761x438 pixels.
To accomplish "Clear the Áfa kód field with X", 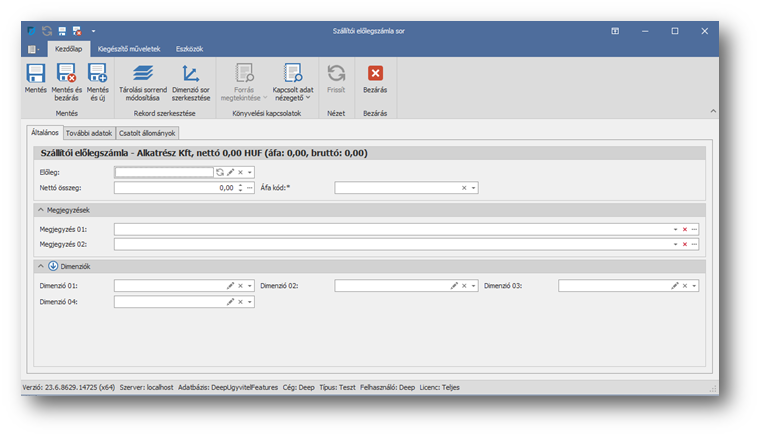I will tap(464, 187).
